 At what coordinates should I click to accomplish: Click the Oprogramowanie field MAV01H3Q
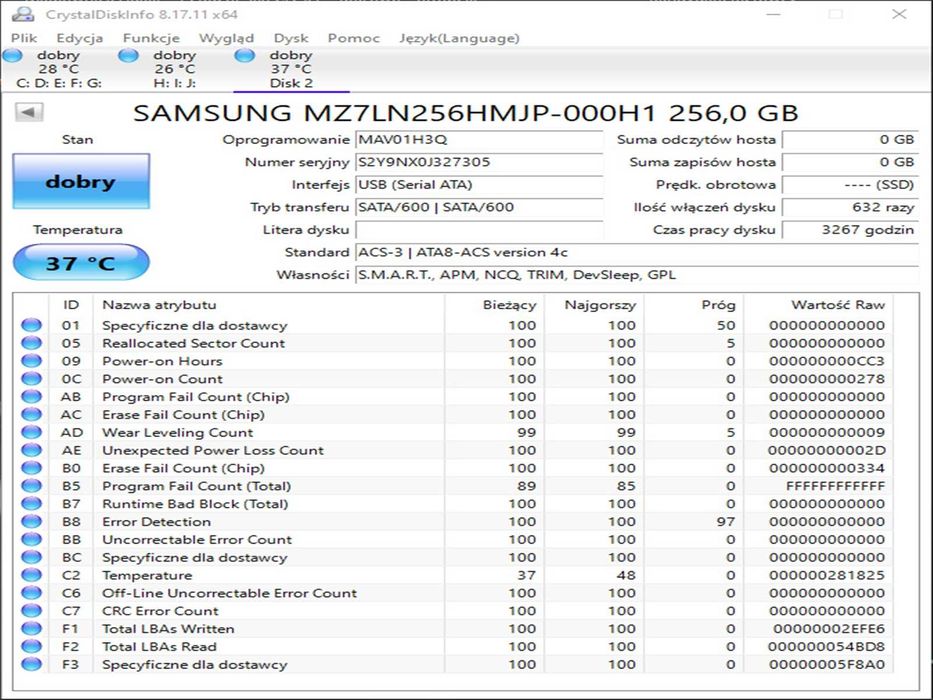point(479,140)
